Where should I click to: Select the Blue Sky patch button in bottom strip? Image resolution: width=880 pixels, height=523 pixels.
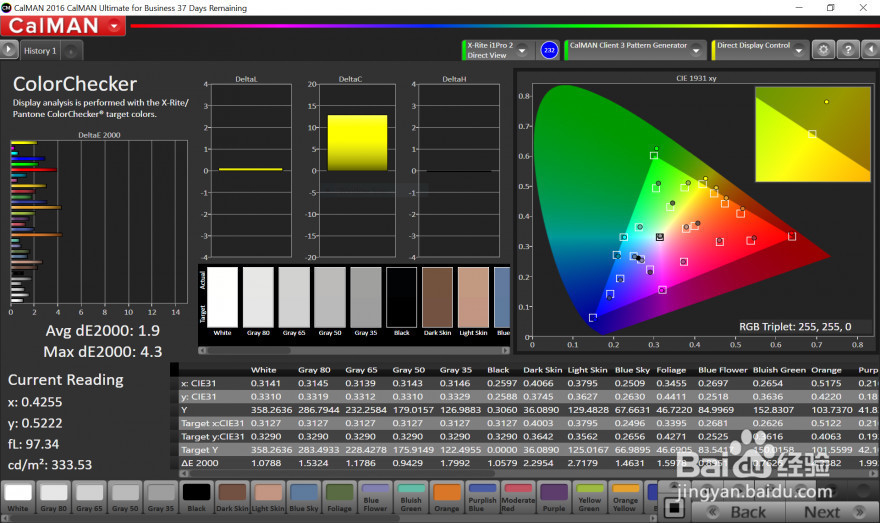coord(304,497)
